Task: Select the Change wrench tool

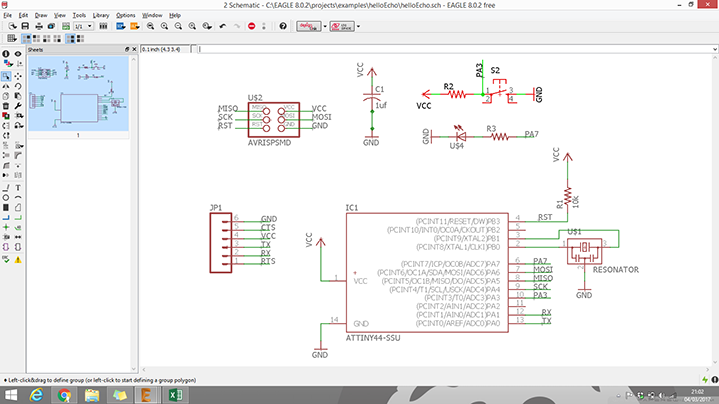Action: tap(18, 106)
